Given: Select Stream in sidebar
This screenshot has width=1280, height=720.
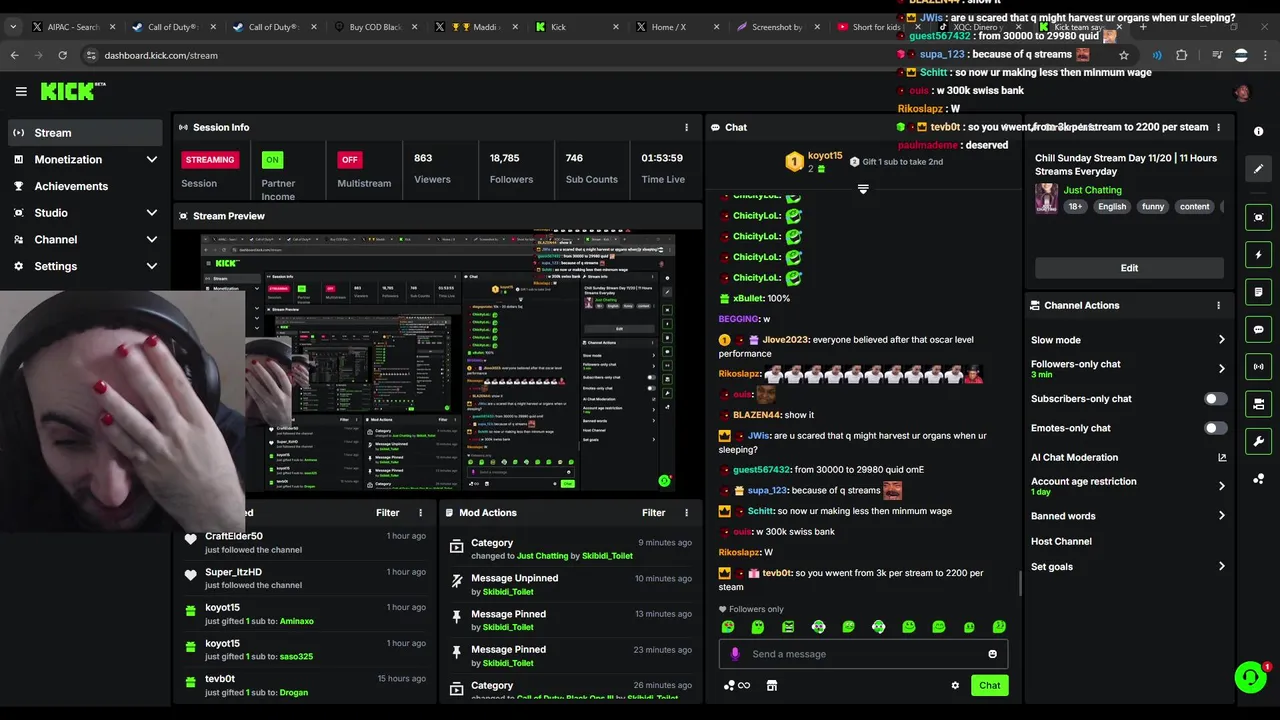Looking at the screenshot, I should (85, 133).
